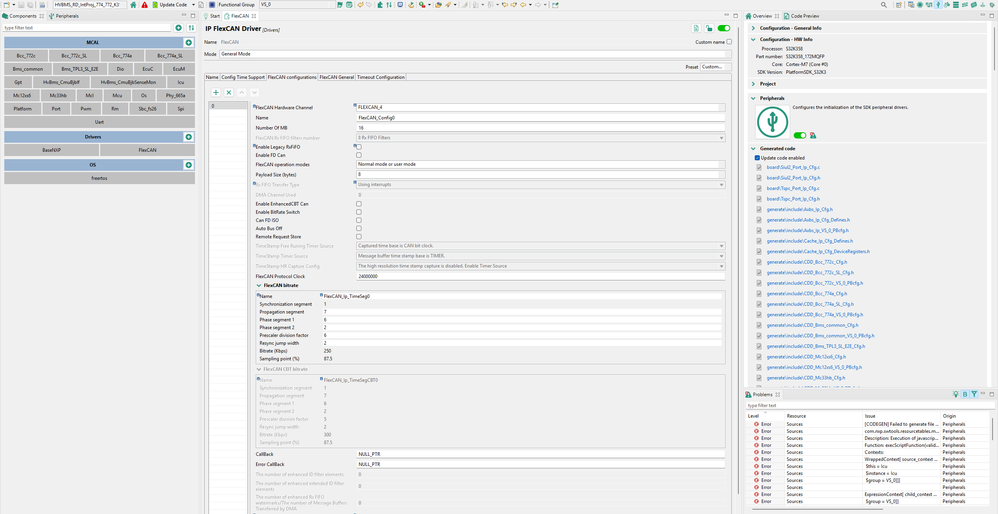
Task: Expand the Project section in Overview
Action: 754,83
